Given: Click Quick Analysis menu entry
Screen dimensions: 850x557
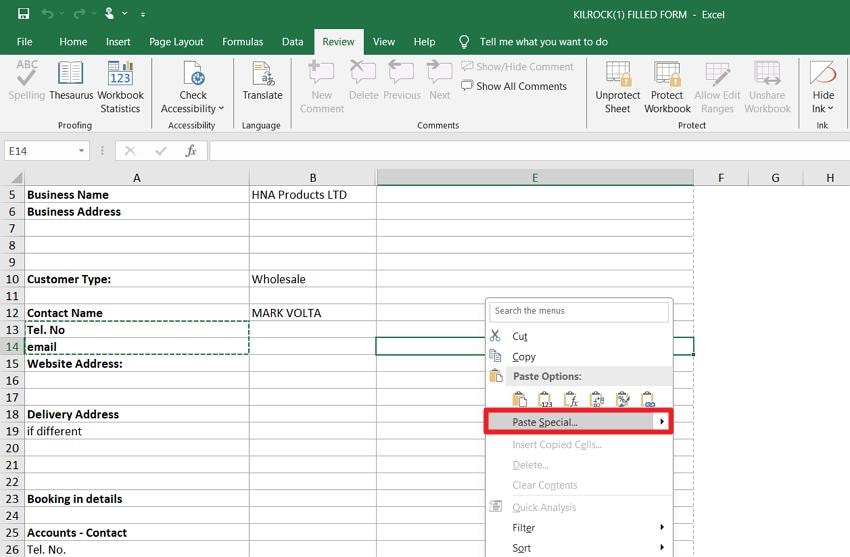Looking at the screenshot, I should click(x=578, y=507).
